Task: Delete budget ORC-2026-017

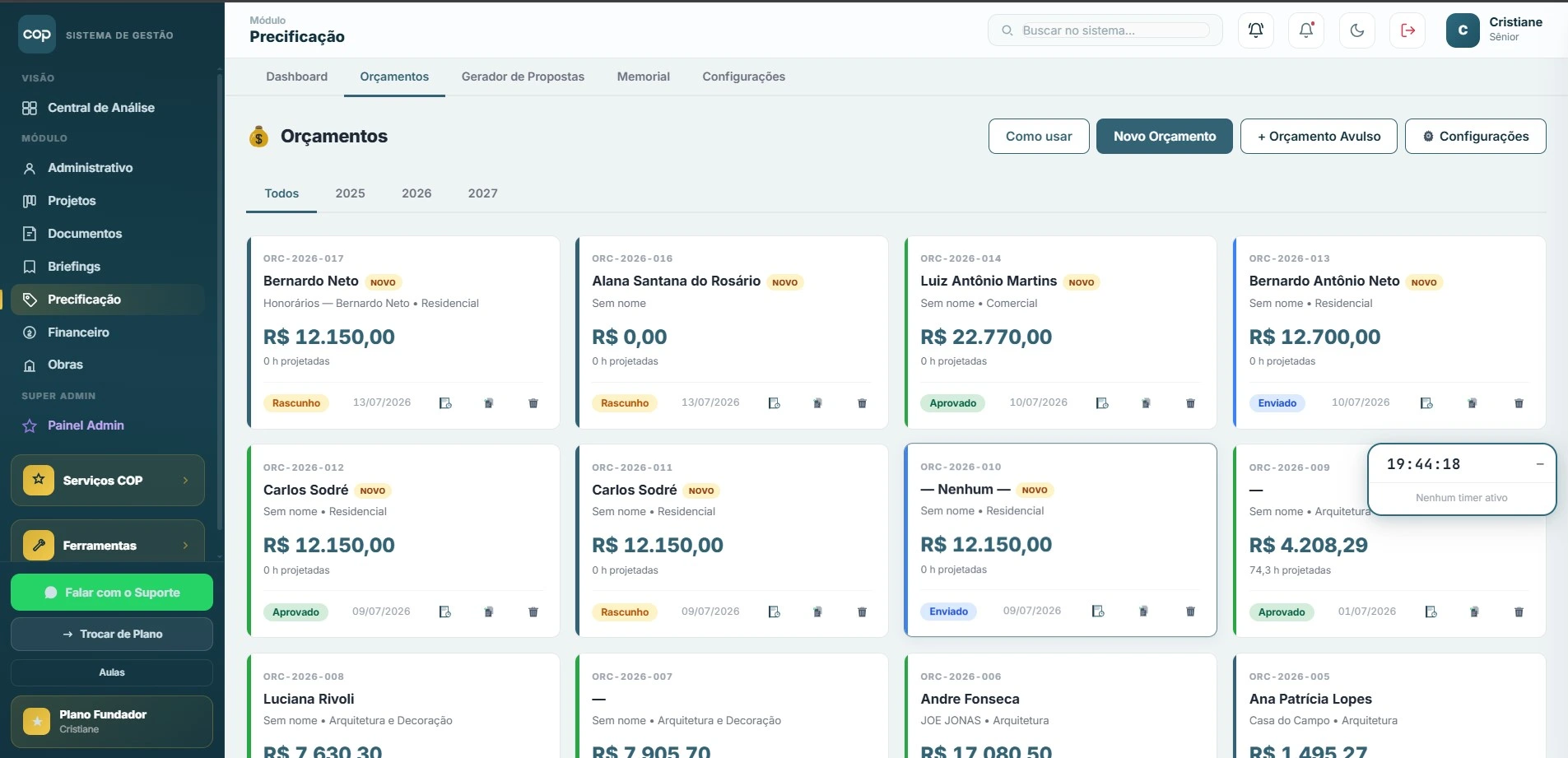Action: pyautogui.click(x=533, y=403)
